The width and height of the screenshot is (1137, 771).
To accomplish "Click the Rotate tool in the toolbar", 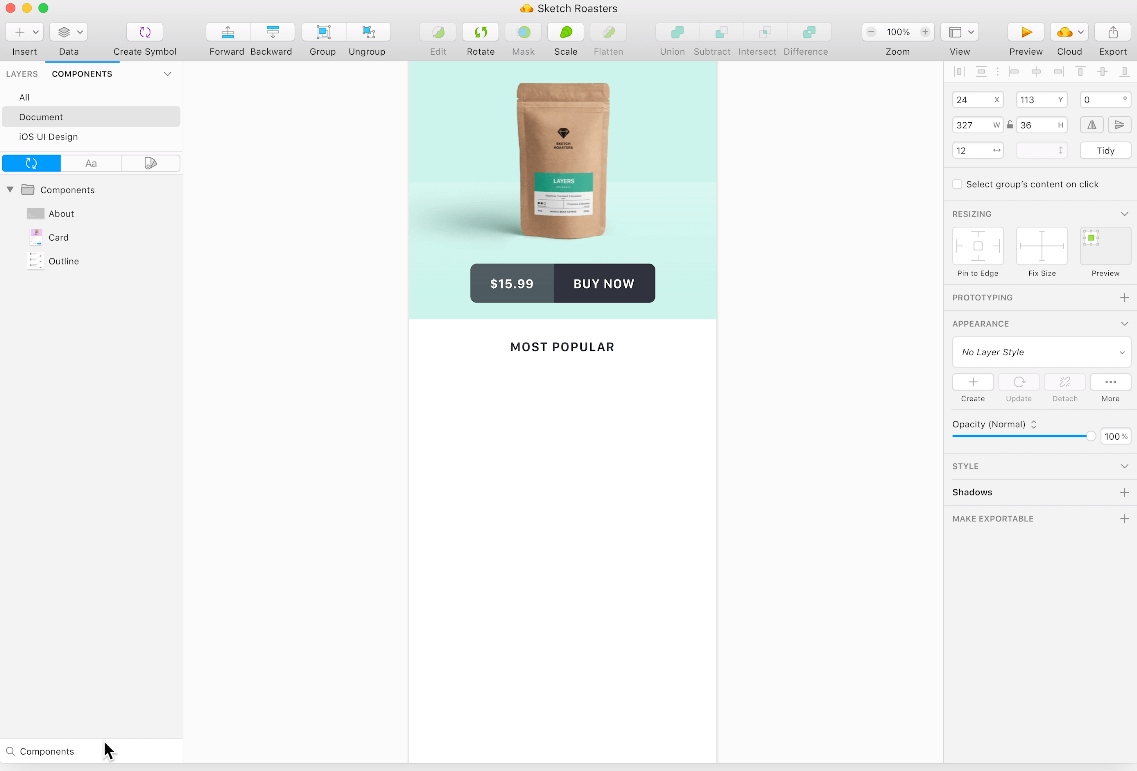I will [480, 31].
